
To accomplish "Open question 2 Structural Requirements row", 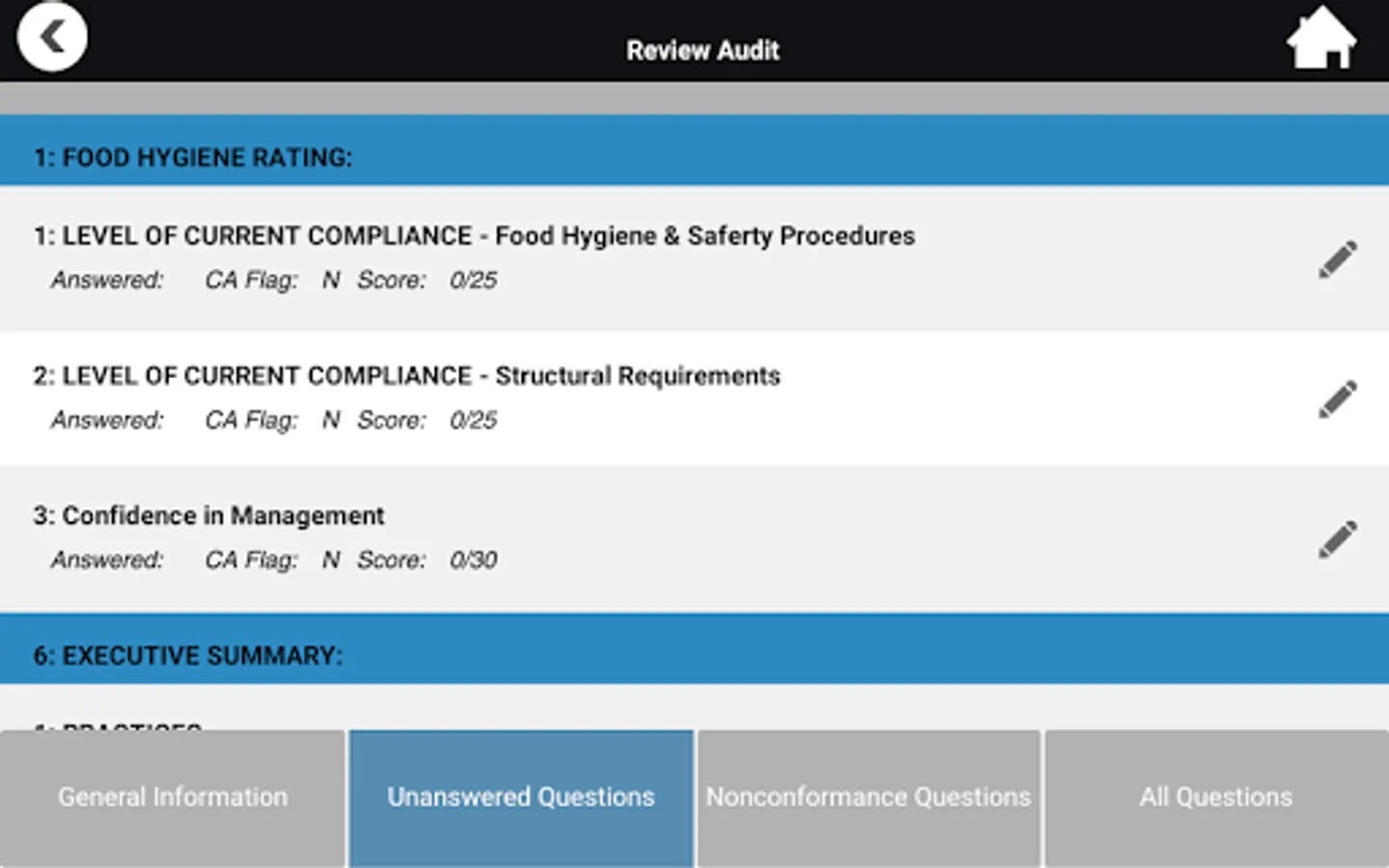I will [694, 398].
